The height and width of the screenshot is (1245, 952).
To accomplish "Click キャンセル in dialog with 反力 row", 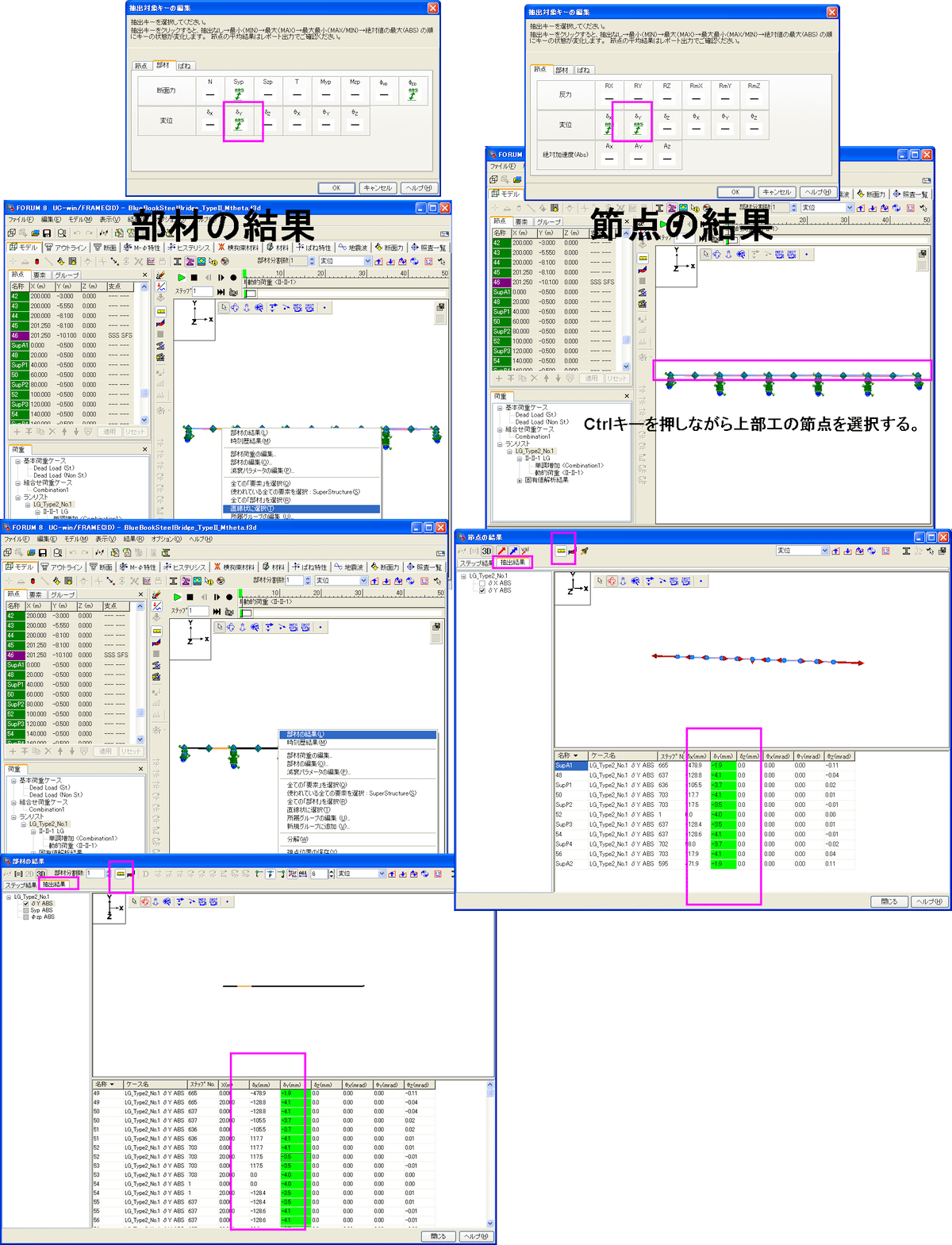I will 776,192.
